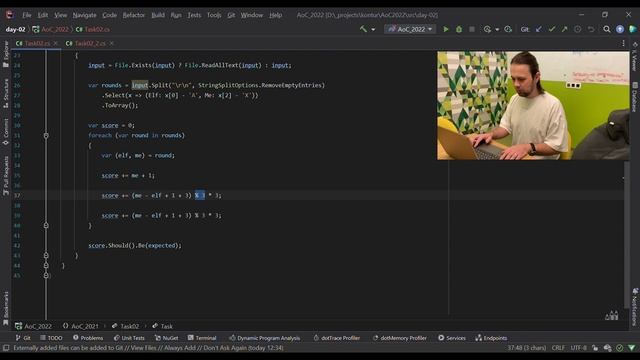The width and height of the screenshot is (640, 360).
Task: Open Pull Requests tool window sidebar
Action: [x=6, y=176]
